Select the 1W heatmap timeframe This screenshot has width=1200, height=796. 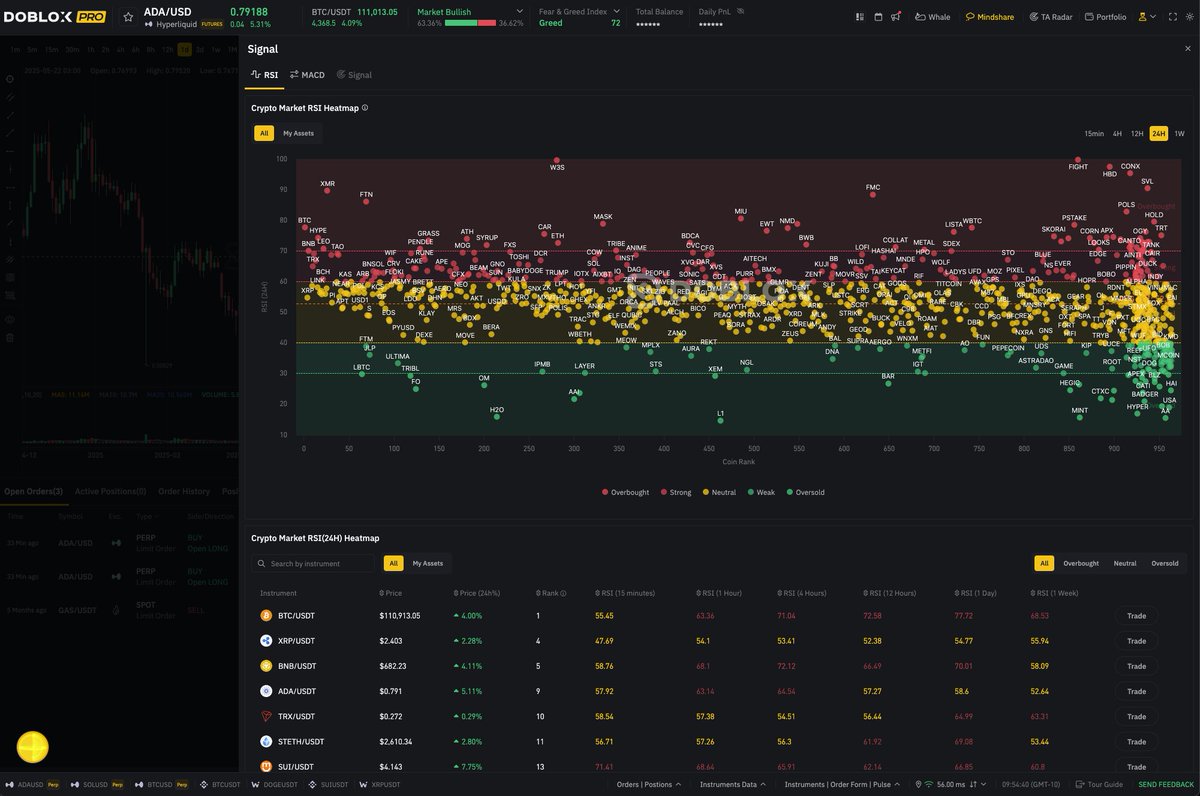(1179, 133)
